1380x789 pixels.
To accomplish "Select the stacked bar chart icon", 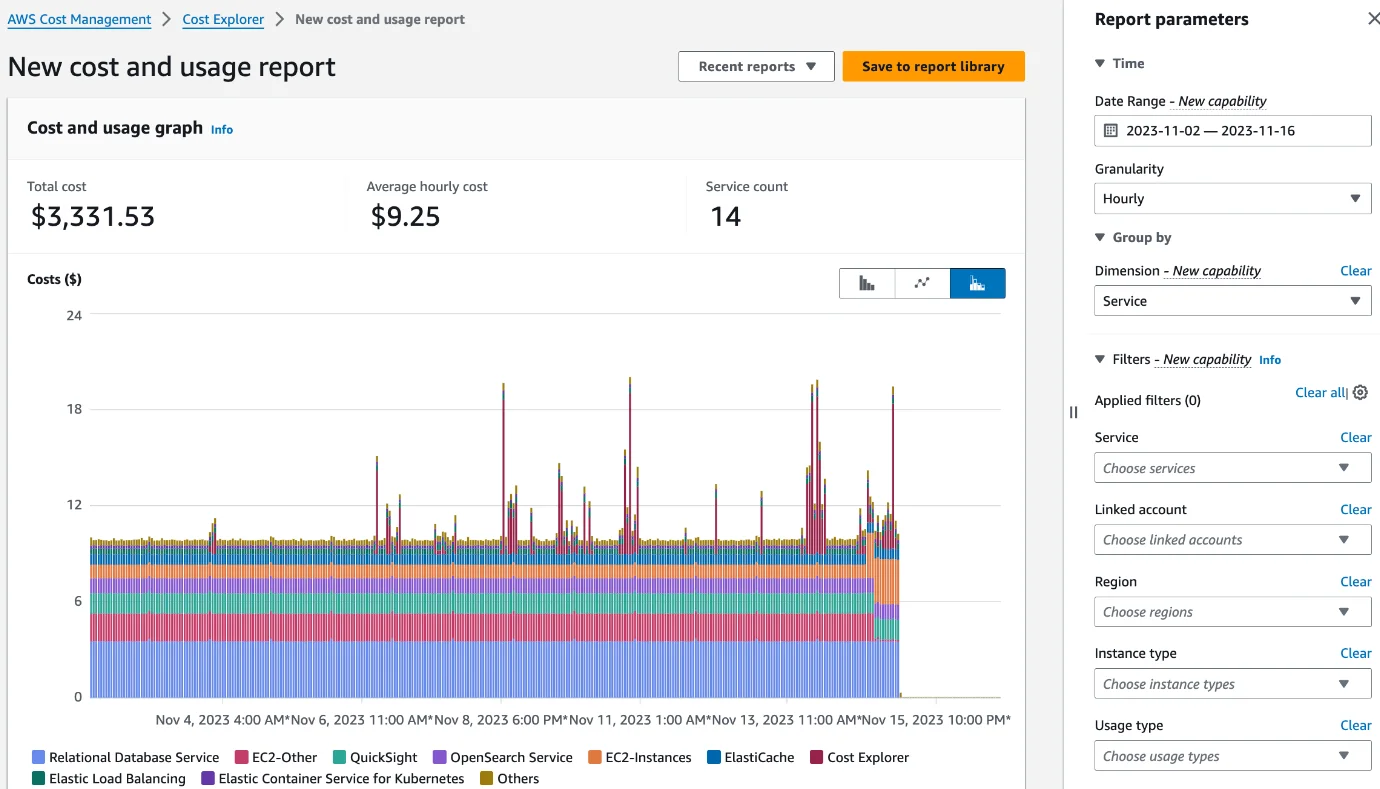I will click(x=977, y=284).
